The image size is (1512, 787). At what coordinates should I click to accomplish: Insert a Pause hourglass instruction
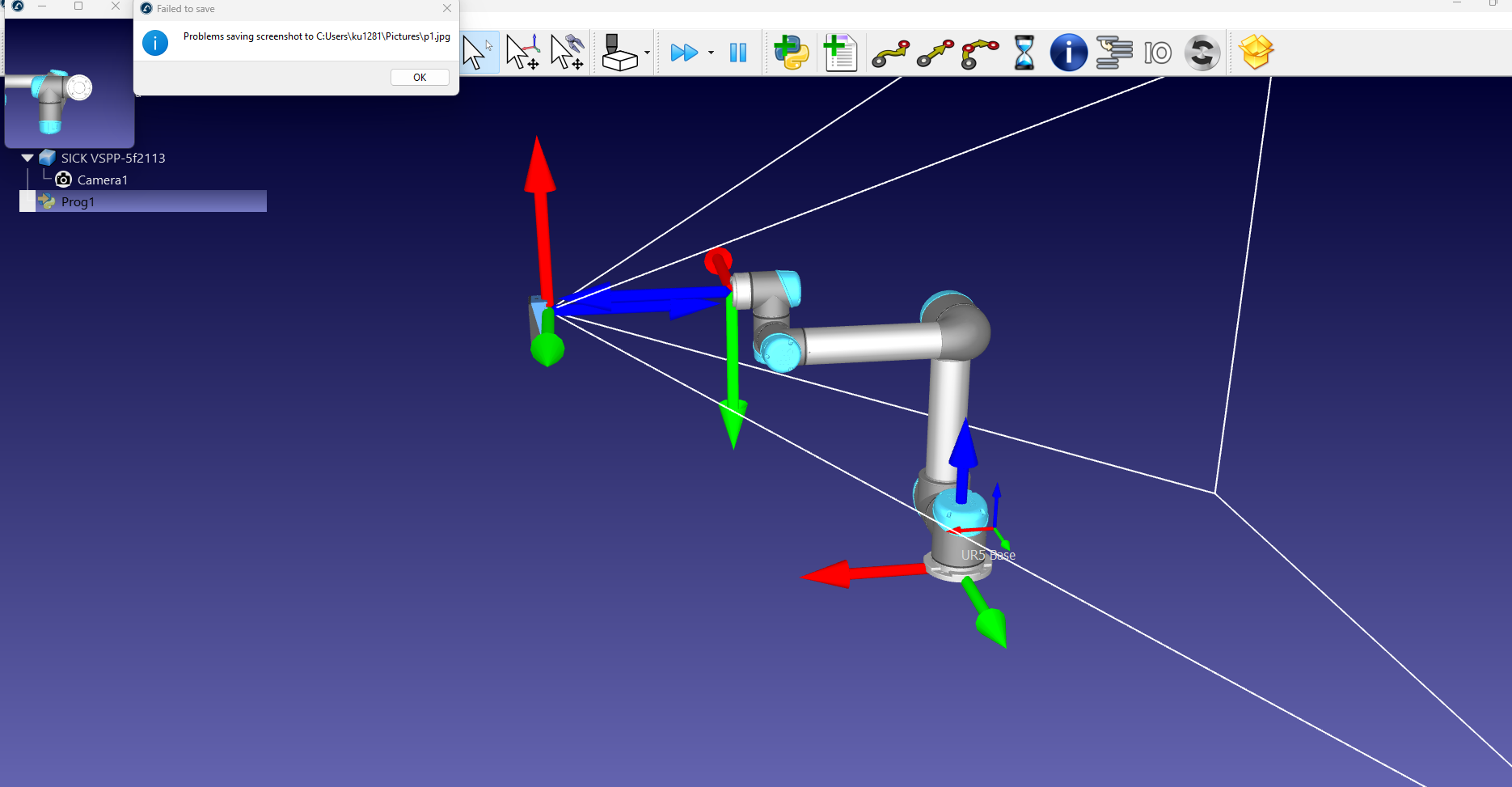point(1024,53)
